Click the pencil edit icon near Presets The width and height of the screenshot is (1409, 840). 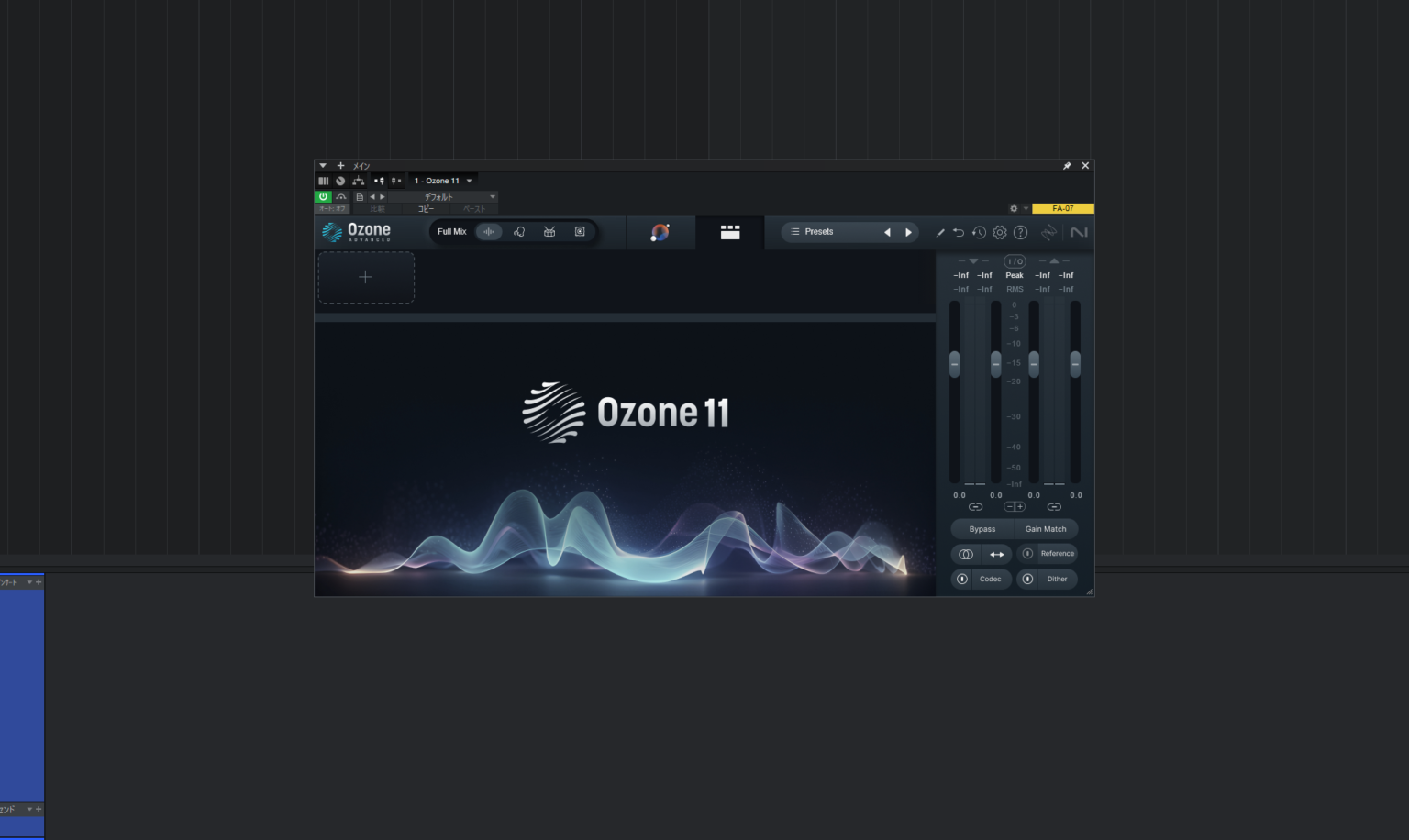coord(939,232)
